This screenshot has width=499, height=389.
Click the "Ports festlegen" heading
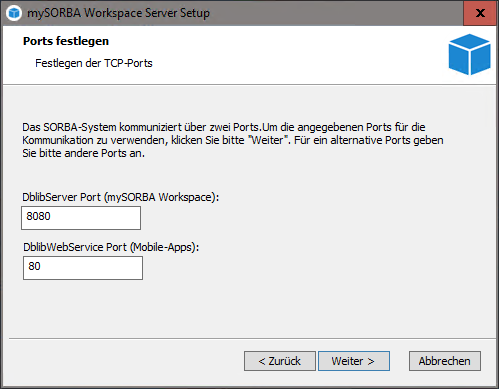point(66,41)
